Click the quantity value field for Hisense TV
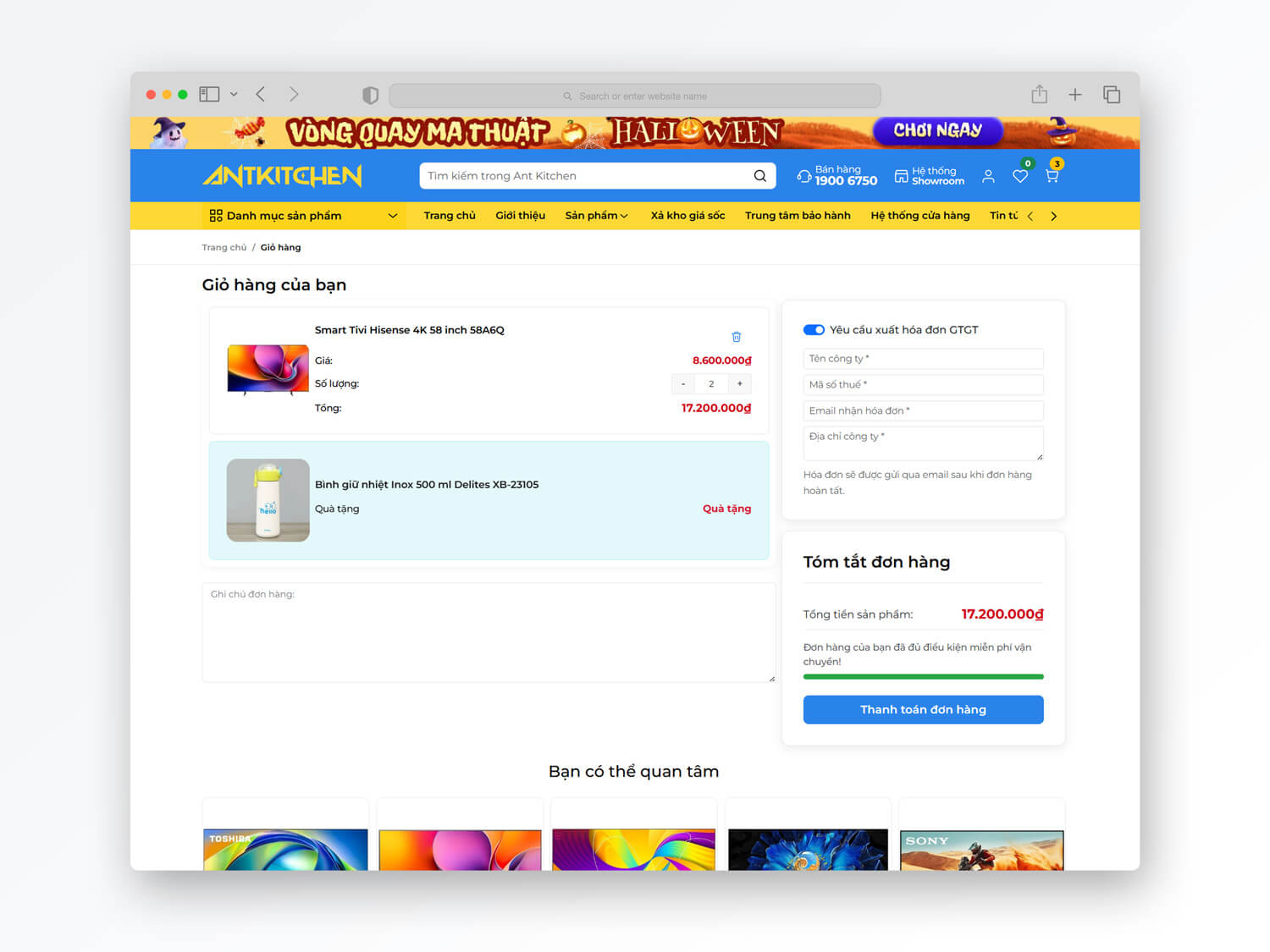The width and height of the screenshot is (1270, 952). [711, 384]
